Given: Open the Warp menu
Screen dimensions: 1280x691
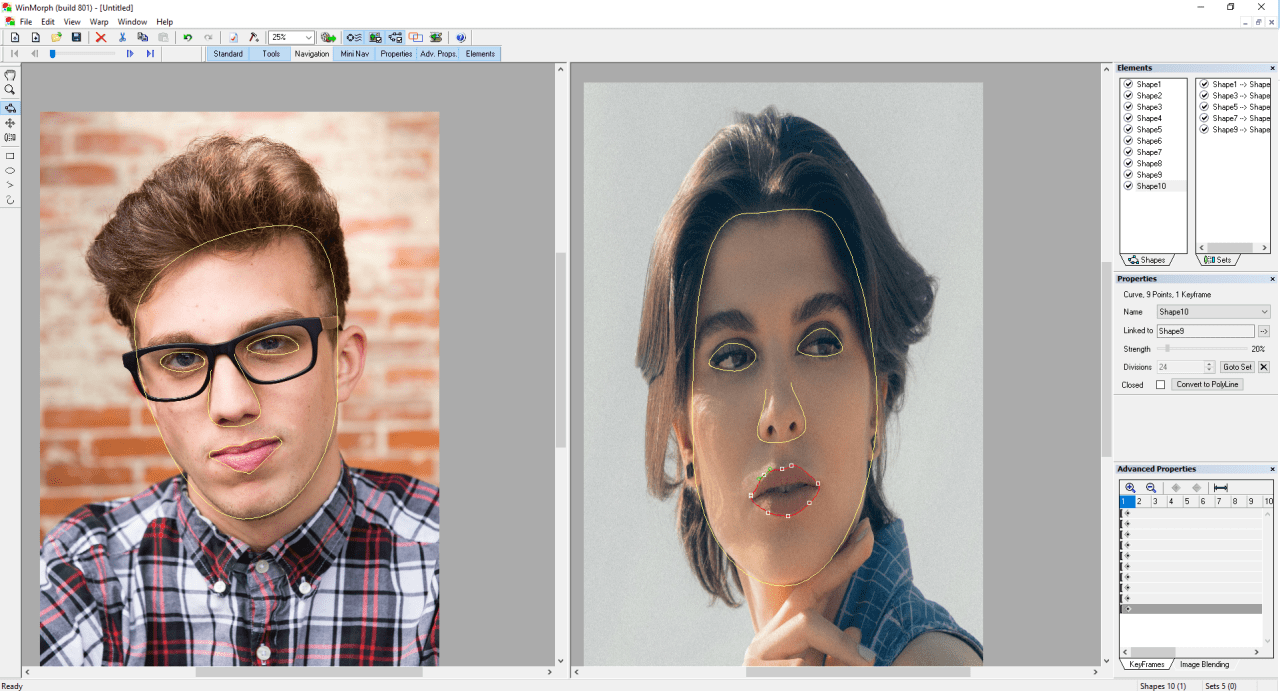Looking at the screenshot, I should pyautogui.click(x=99, y=22).
